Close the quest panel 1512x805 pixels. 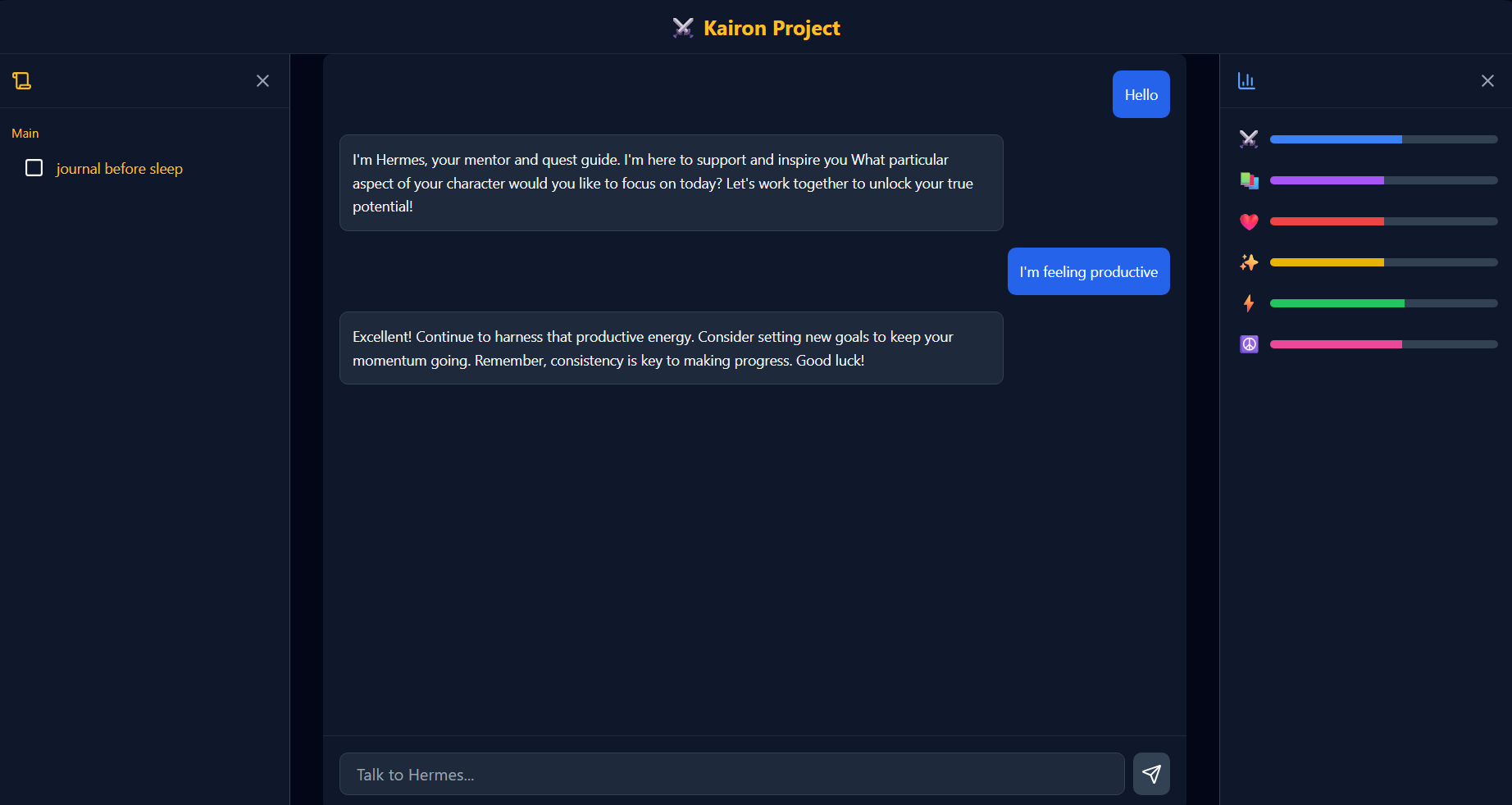262,81
